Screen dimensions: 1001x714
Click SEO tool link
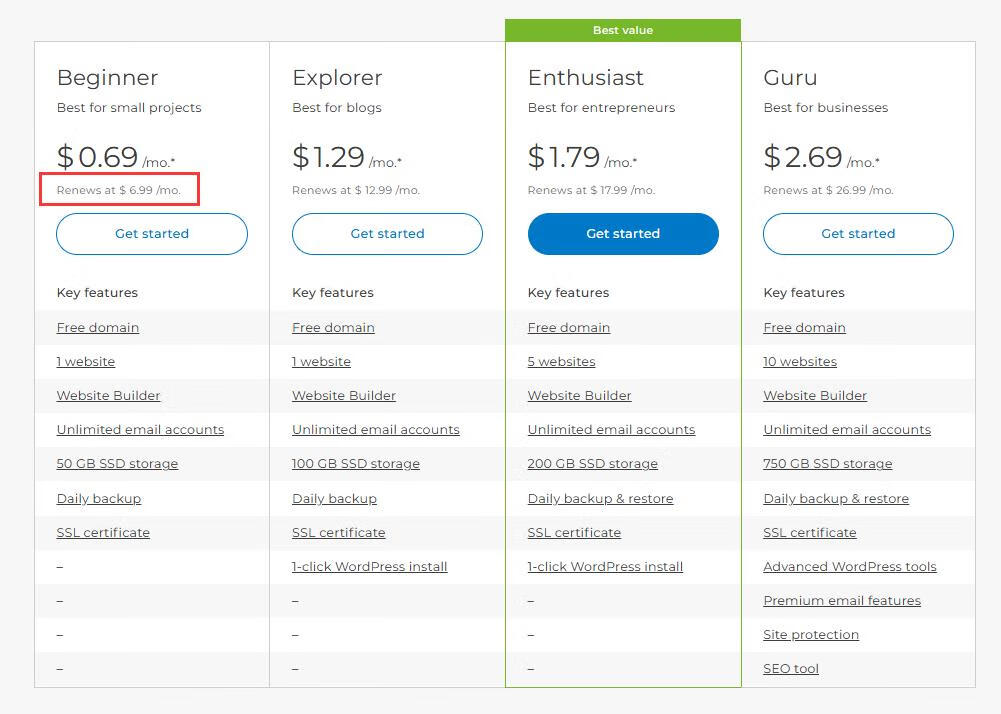click(x=791, y=669)
